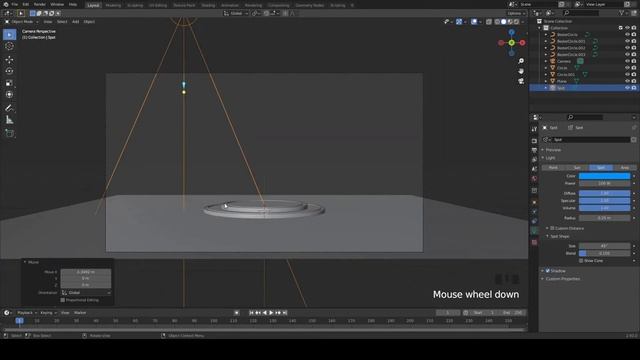Set light type to Area
The width and height of the screenshot is (640, 360).
point(624,168)
